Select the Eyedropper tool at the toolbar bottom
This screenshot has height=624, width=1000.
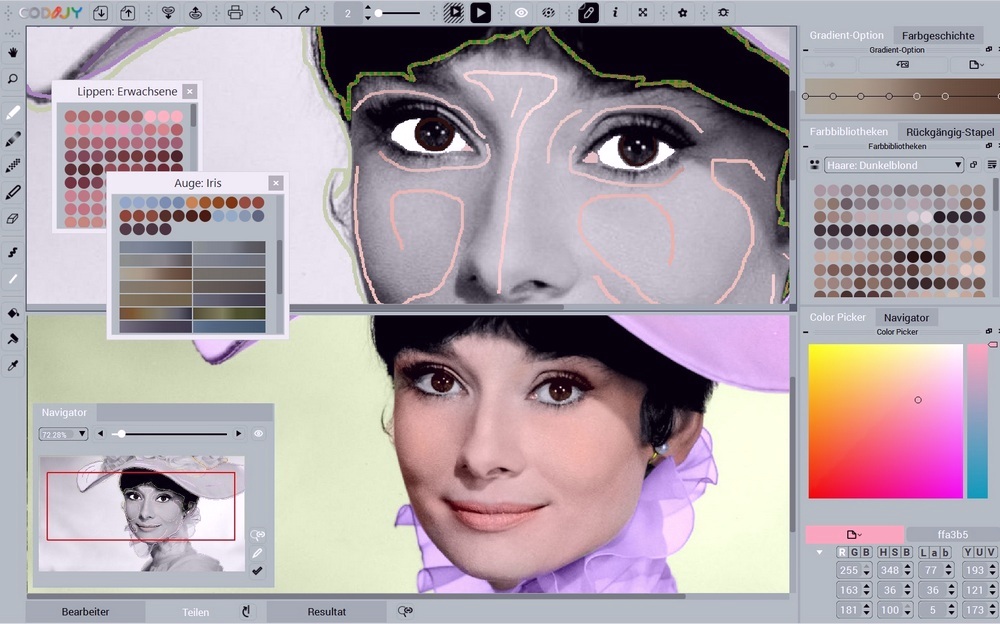(12, 366)
